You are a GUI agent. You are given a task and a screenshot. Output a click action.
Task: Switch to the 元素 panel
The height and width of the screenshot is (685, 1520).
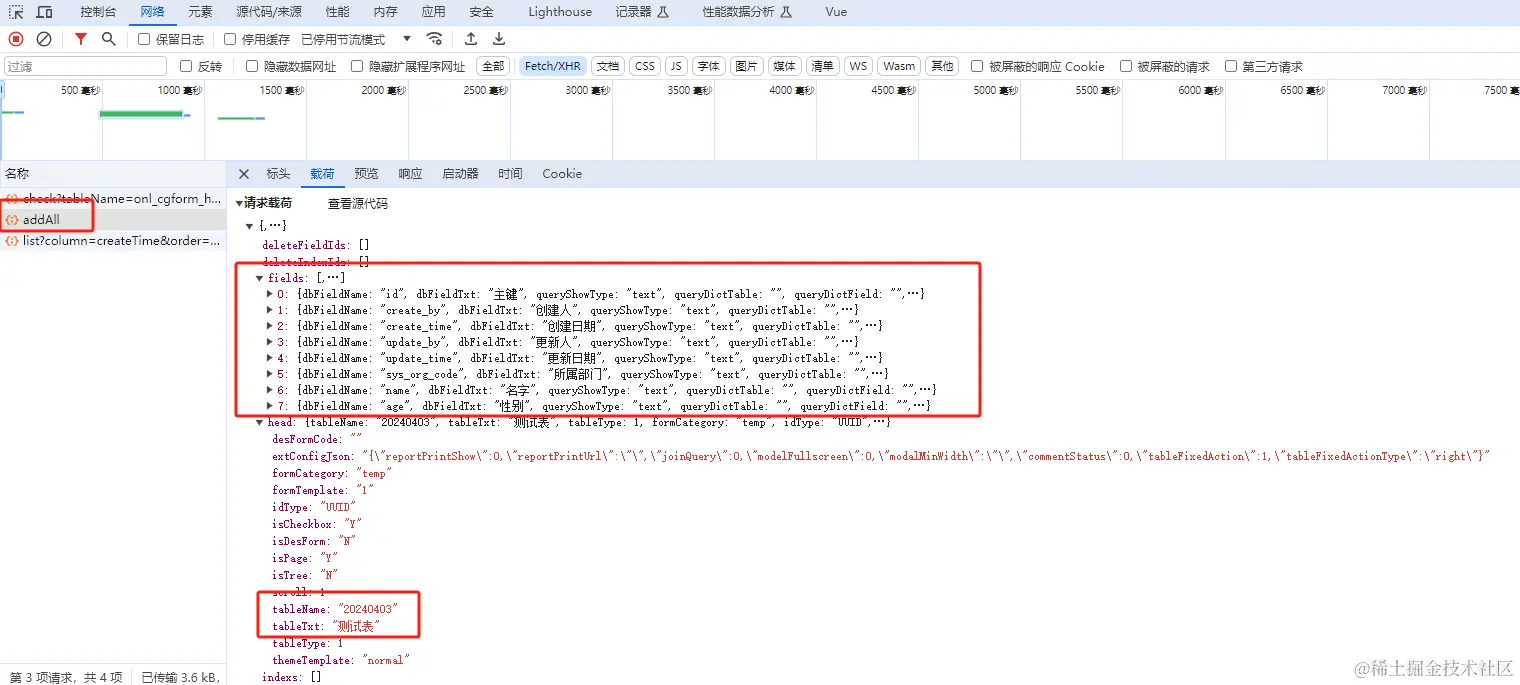click(x=200, y=12)
